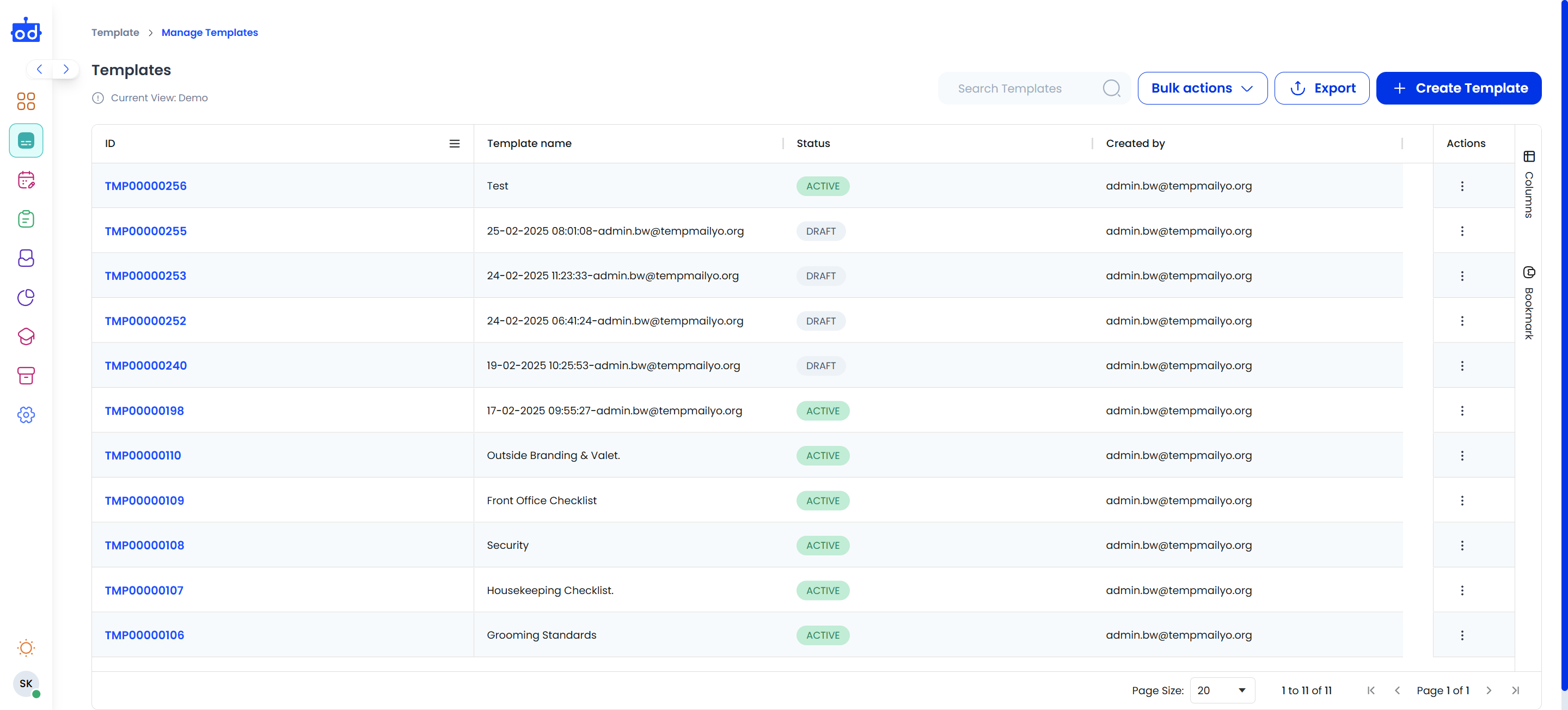Click the search magnifier icon
Image resolution: width=1568 pixels, height=710 pixels.
[1111, 88]
